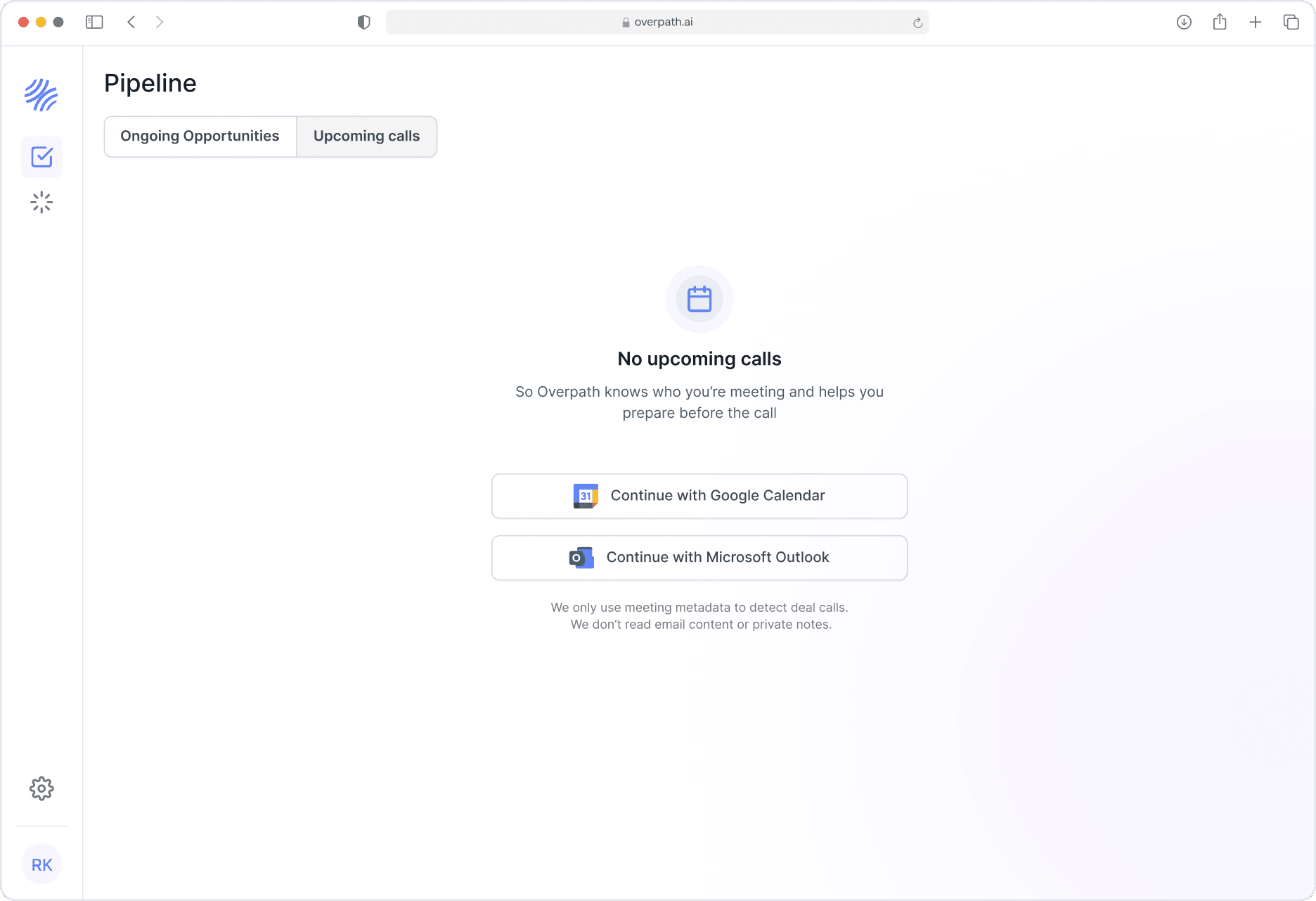Click the No upcoming calls heading
Viewport: 1316px width, 901px height.
click(x=699, y=359)
